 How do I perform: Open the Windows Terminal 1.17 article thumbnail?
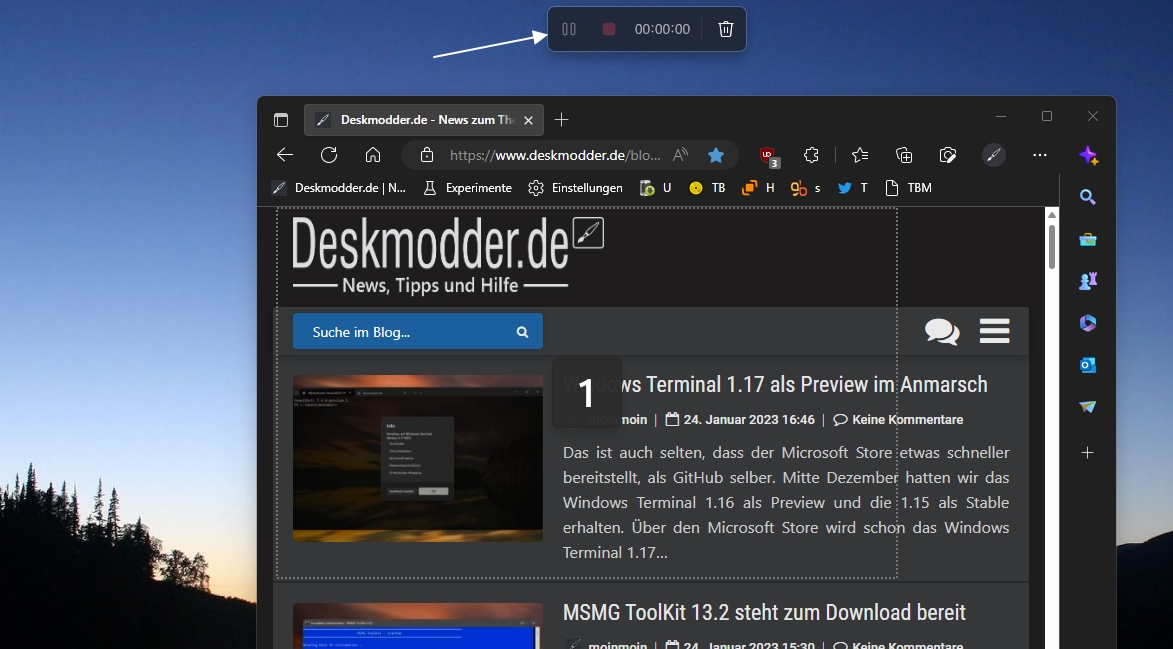click(417, 458)
